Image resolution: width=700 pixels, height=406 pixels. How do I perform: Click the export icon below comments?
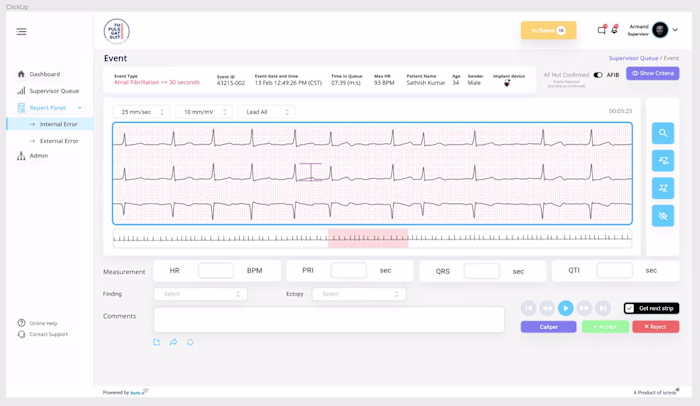click(x=157, y=342)
